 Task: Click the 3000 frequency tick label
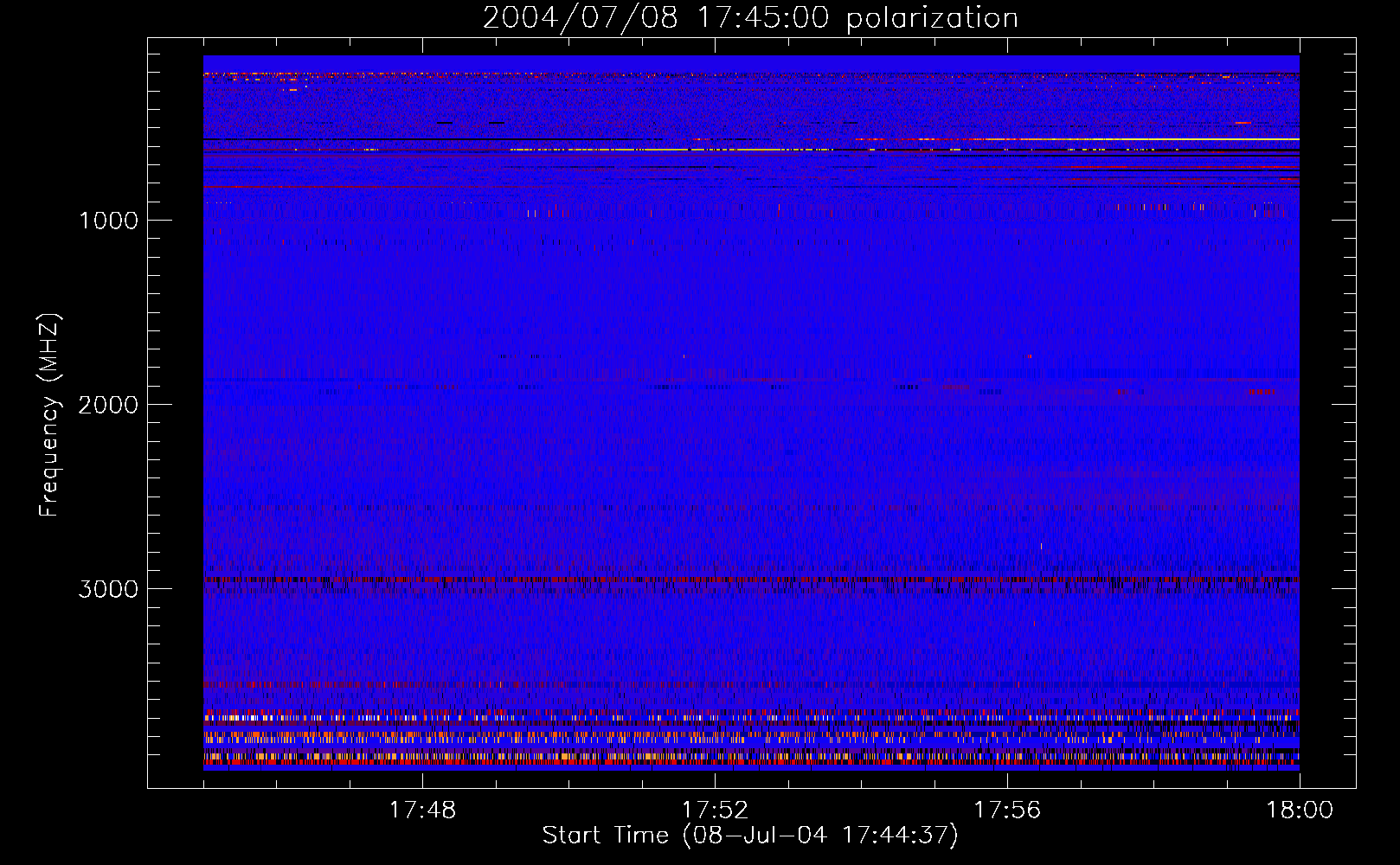pos(108,589)
